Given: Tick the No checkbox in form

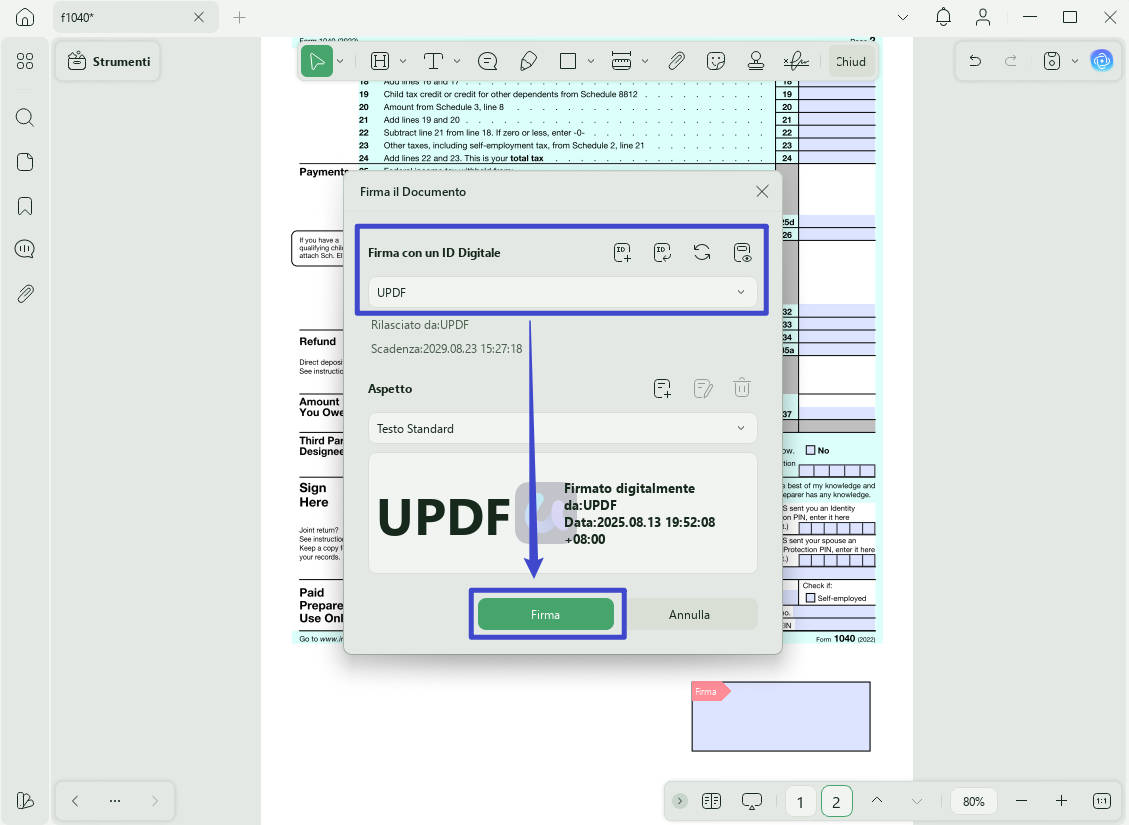Looking at the screenshot, I should 810,451.
